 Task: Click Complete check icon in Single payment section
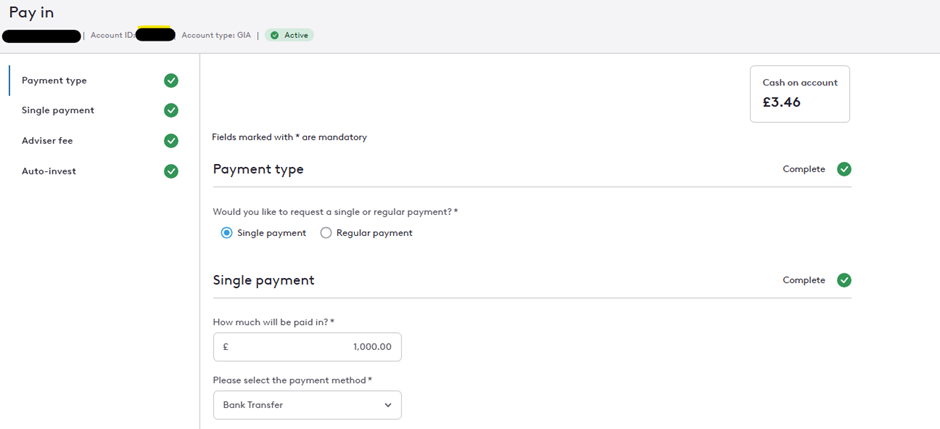coord(844,280)
